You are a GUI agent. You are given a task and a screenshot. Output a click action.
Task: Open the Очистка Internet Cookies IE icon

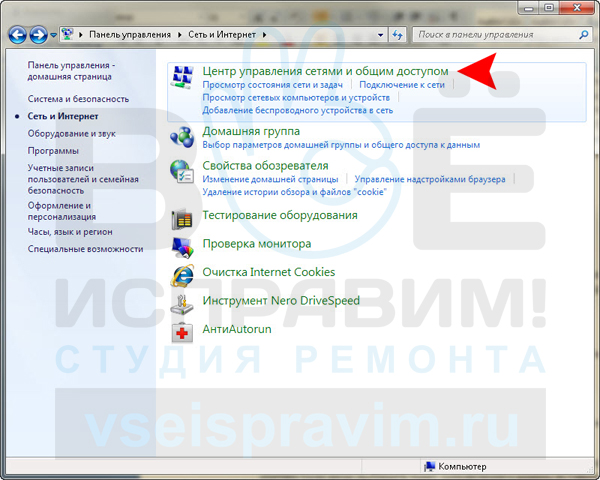tap(182, 276)
